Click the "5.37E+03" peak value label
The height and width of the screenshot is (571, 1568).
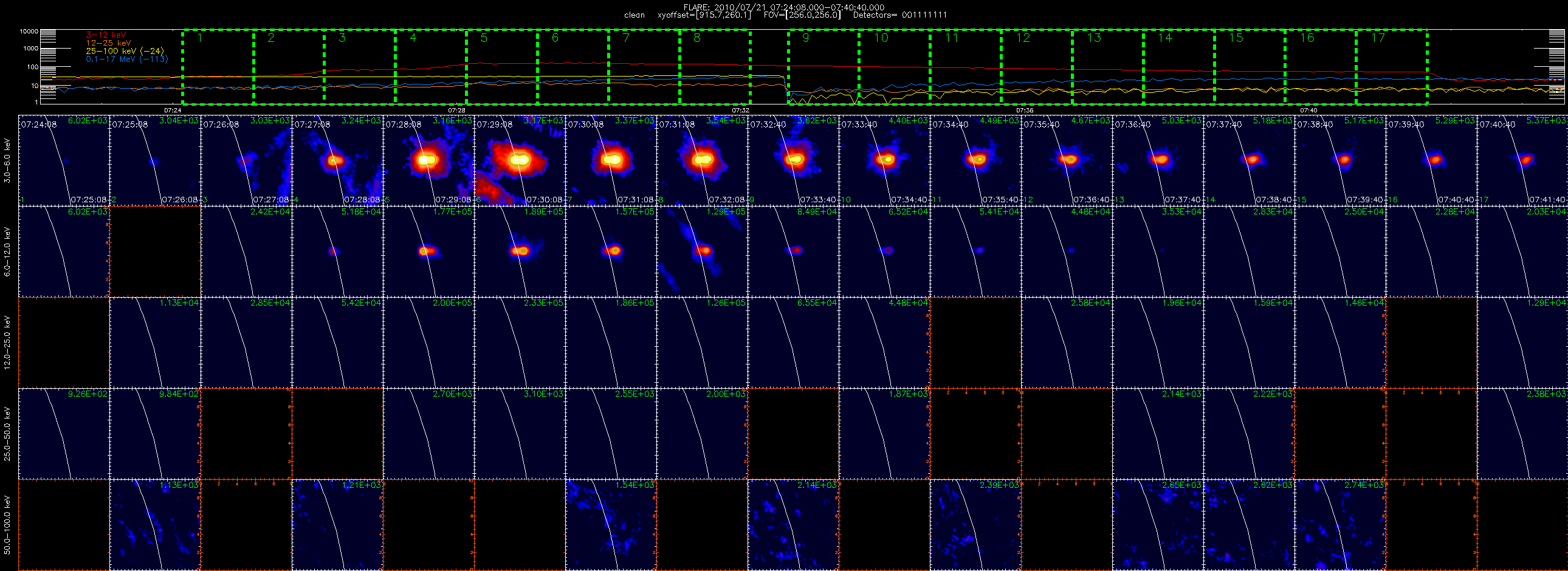click(1547, 120)
